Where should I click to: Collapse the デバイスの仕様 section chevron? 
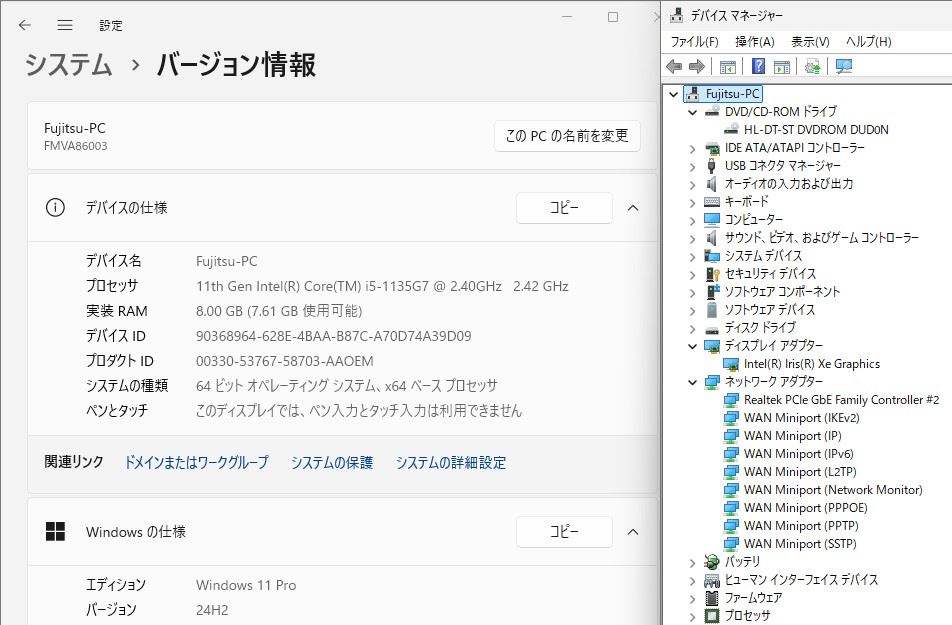click(633, 208)
